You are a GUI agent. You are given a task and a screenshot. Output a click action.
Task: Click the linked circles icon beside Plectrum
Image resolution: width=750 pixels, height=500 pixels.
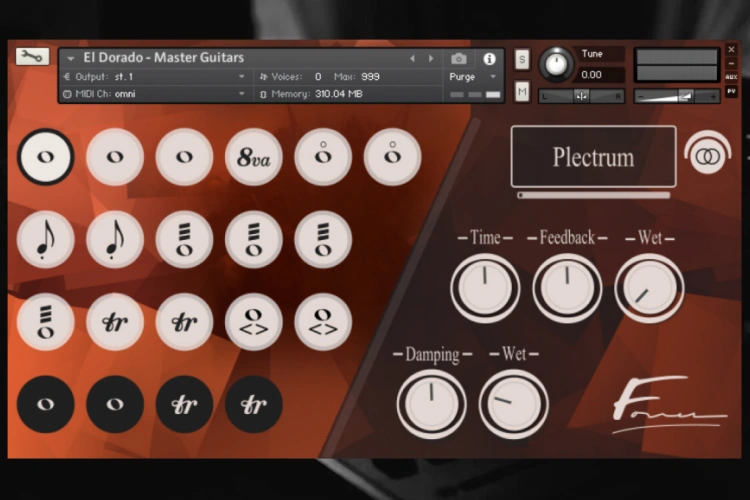click(708, 156)
